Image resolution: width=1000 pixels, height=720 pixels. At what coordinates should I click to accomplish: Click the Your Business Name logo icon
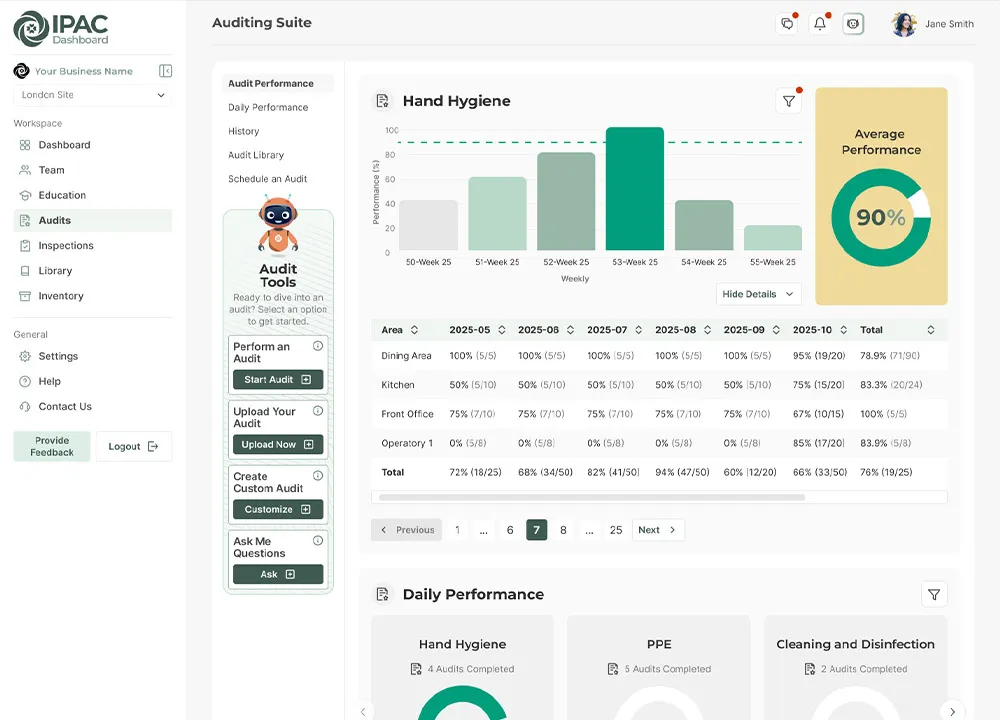click(x=21, y=71)
